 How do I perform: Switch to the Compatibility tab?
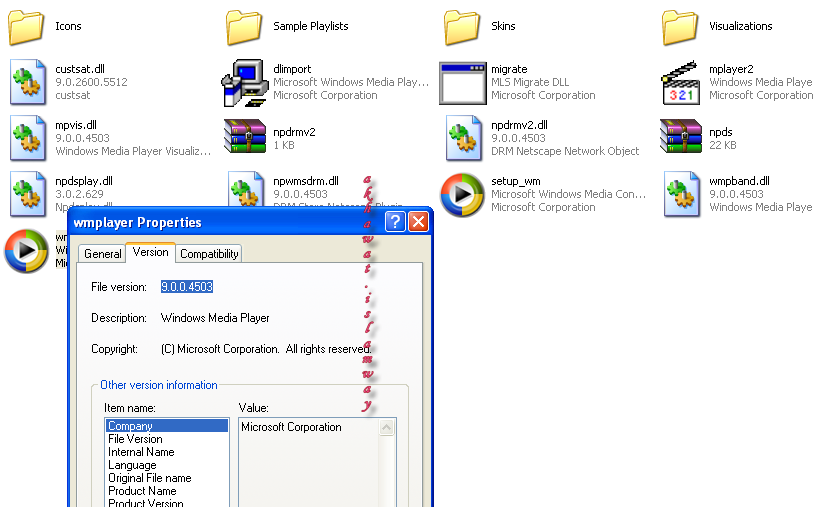209,254
